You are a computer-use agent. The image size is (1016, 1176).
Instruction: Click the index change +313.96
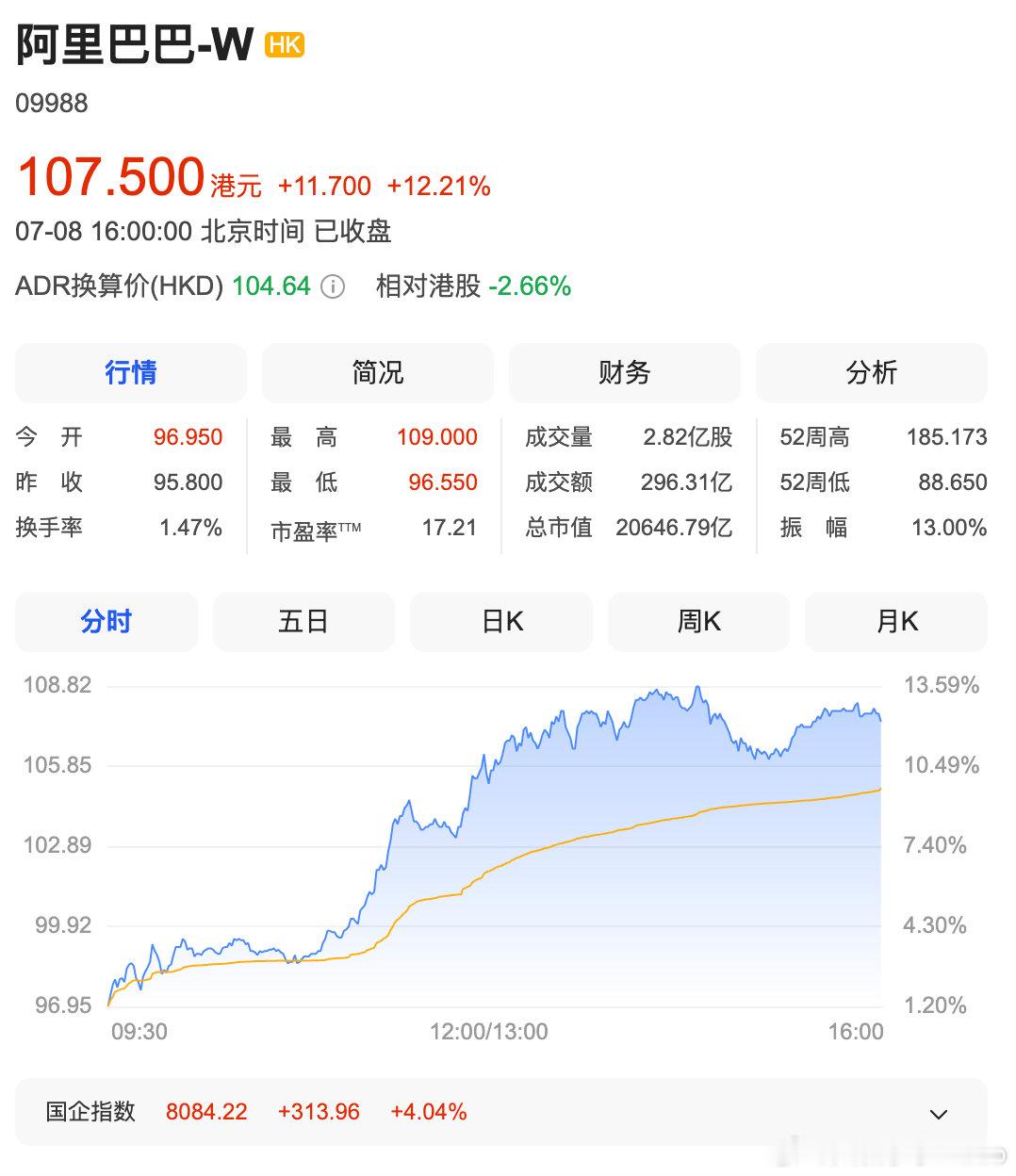pos(319,1112)
